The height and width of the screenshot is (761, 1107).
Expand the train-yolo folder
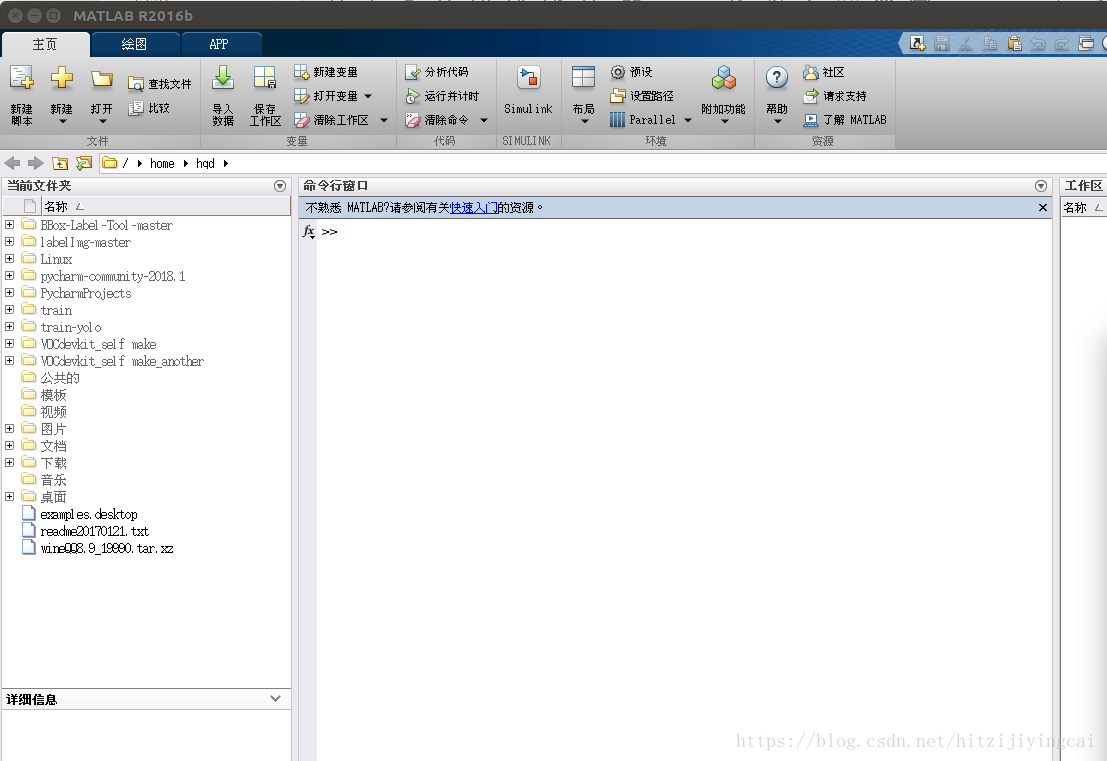(x=10, y=326)
